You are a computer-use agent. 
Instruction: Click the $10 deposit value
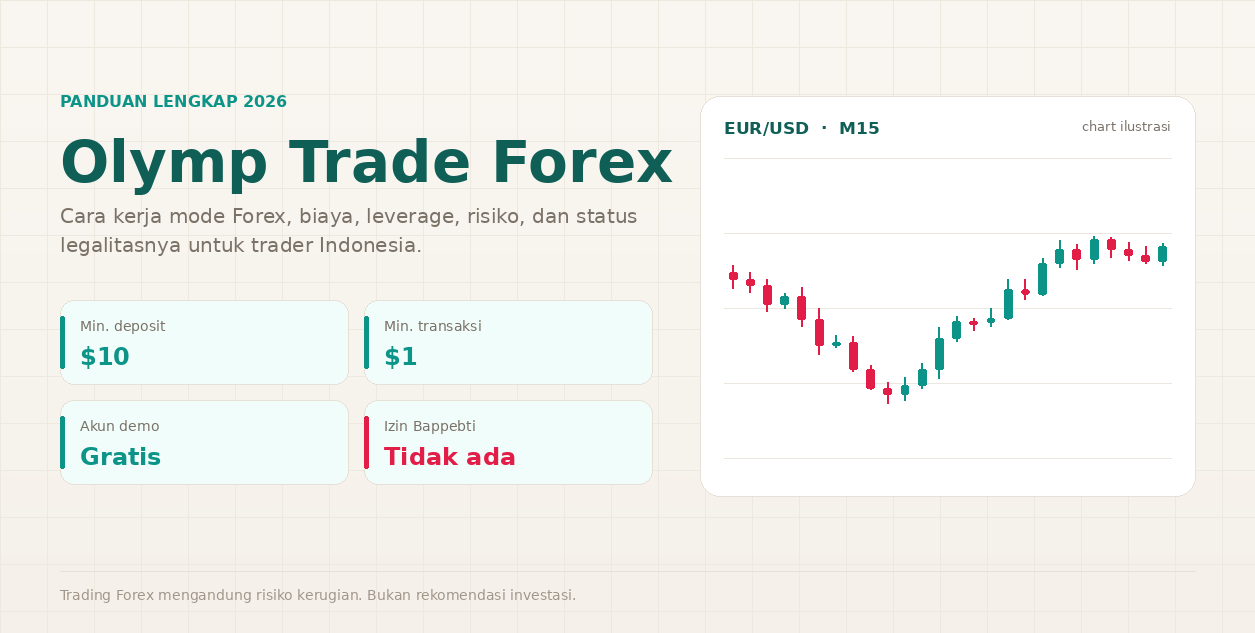[105, 357]
